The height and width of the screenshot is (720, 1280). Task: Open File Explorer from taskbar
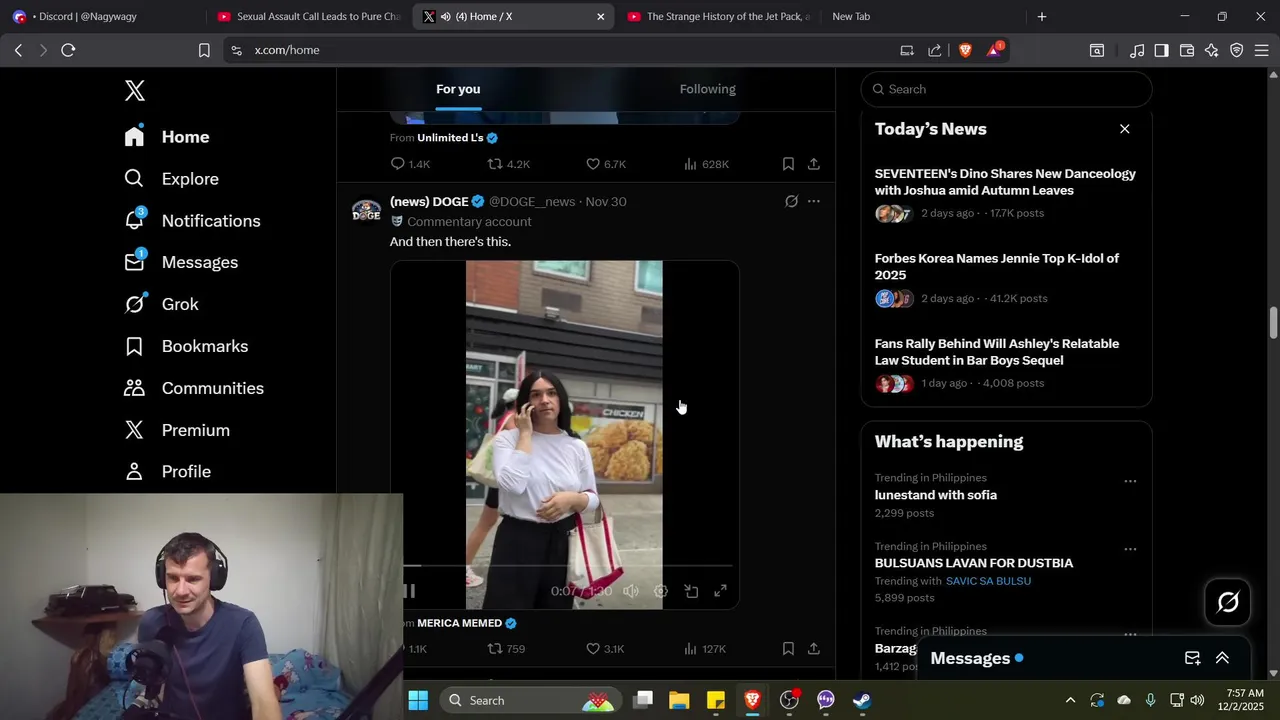[679, 700]
